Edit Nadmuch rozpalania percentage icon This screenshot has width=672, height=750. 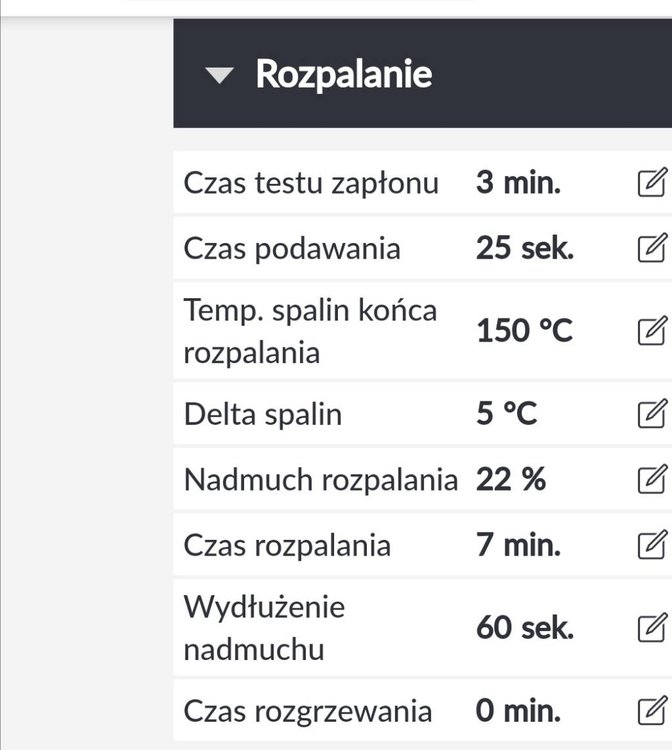[x=651, y=479]
